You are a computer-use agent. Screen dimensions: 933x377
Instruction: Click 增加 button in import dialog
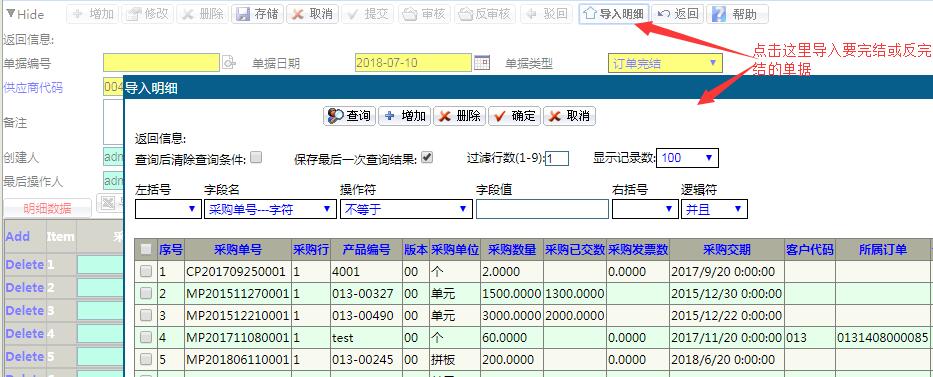pos(405,116)
